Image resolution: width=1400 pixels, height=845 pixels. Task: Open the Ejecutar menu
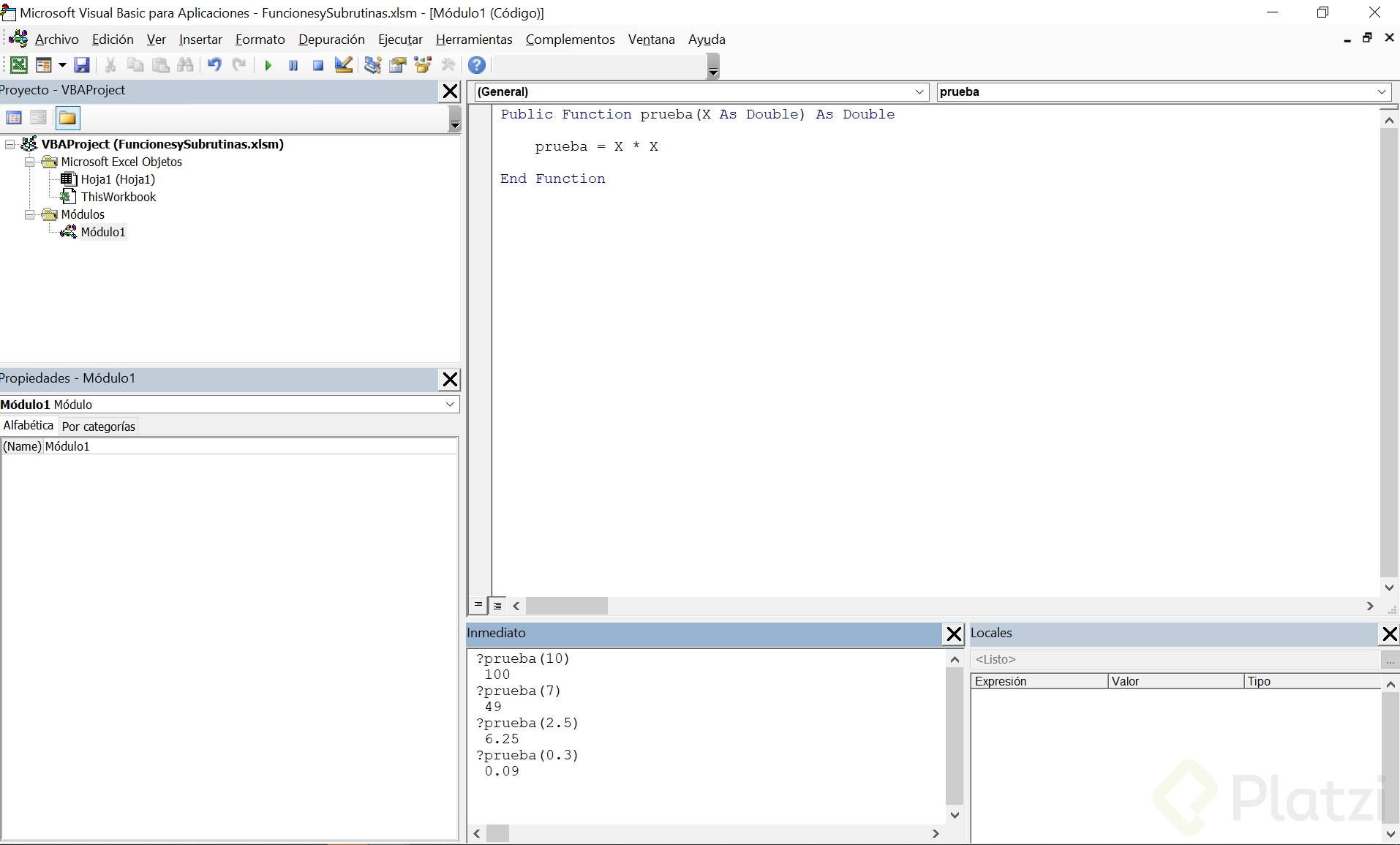[400, 40]
